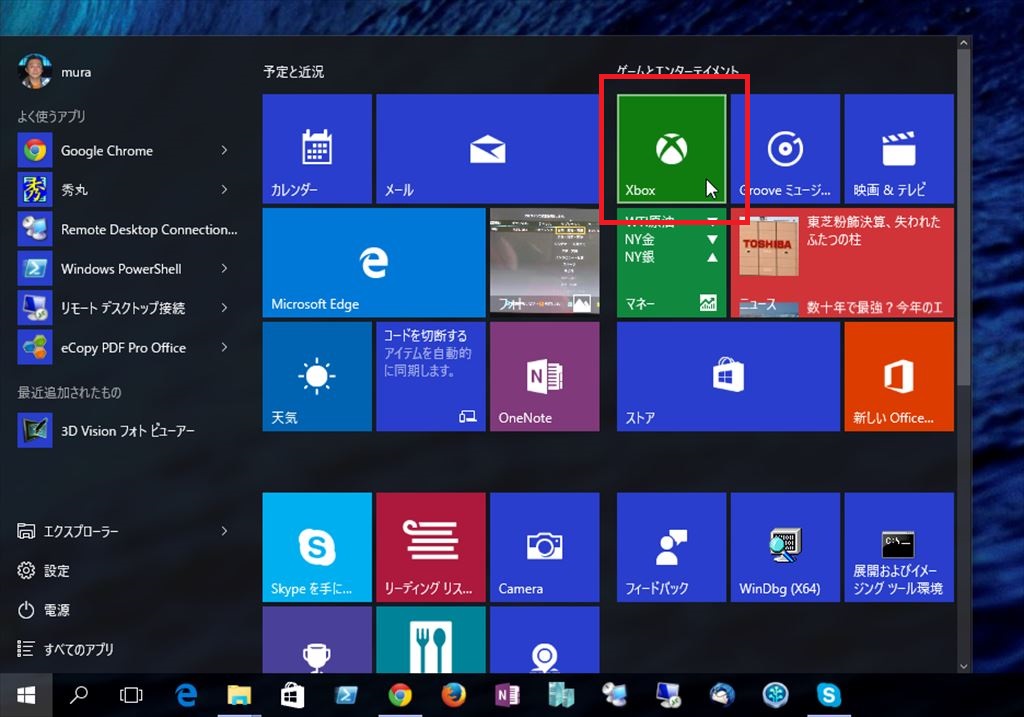Open the trophy sports tile

pyautogui.click(x=317, y=640)
